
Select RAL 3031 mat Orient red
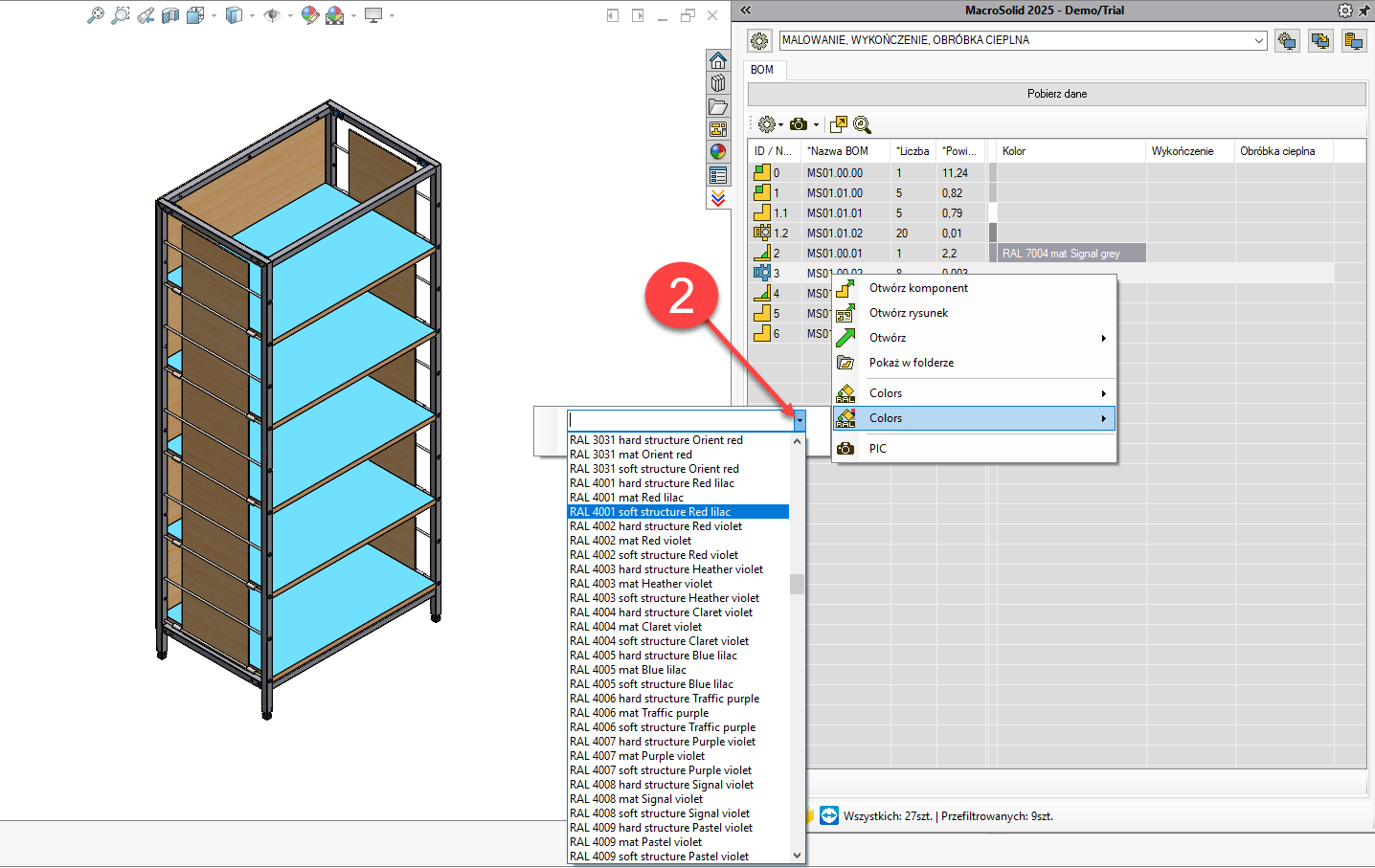(679, 455)
